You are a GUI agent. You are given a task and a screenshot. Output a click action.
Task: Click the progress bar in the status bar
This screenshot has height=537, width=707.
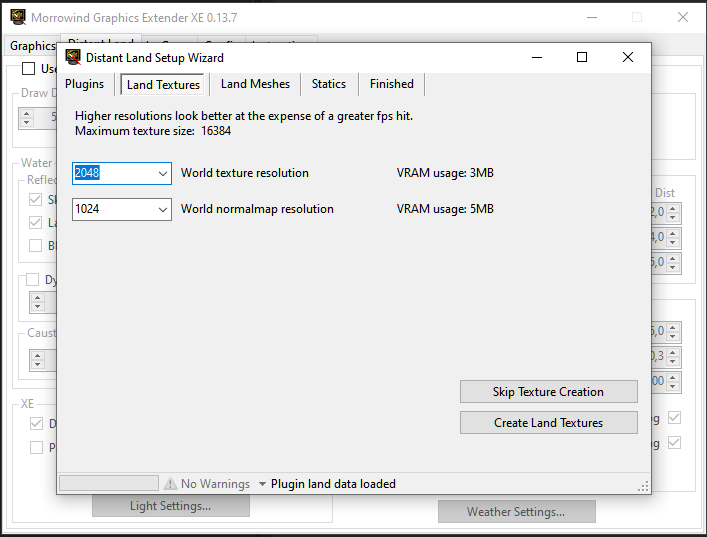[x=109, y=484]
